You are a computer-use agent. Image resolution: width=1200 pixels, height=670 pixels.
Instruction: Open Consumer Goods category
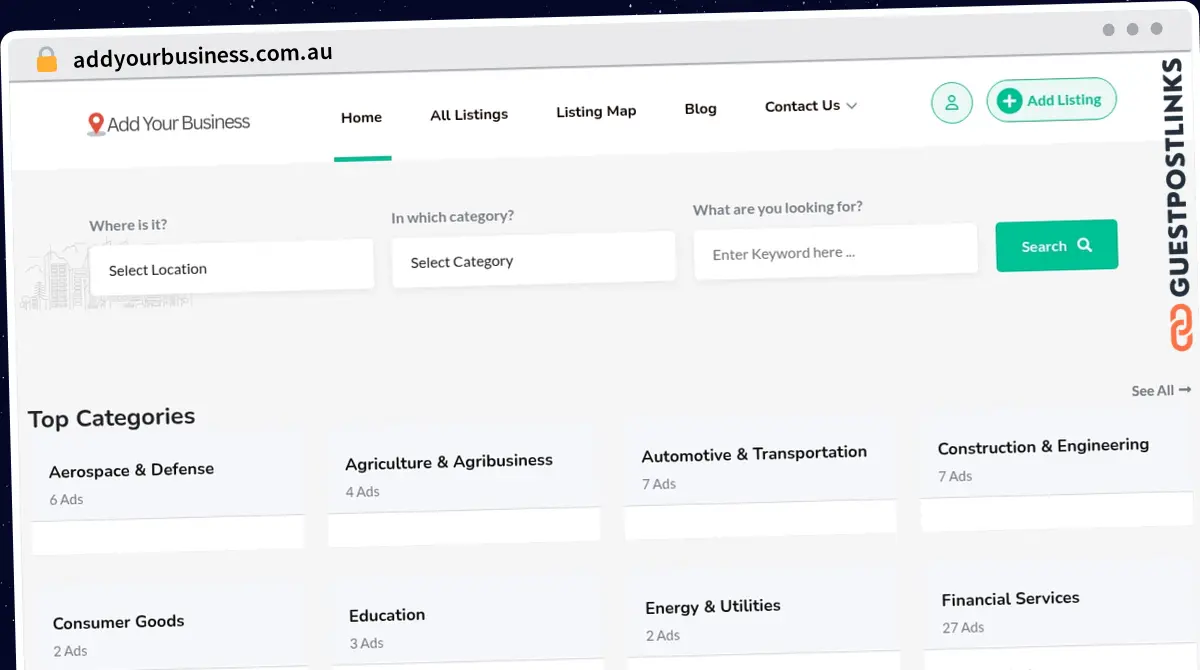pos(118,622)
